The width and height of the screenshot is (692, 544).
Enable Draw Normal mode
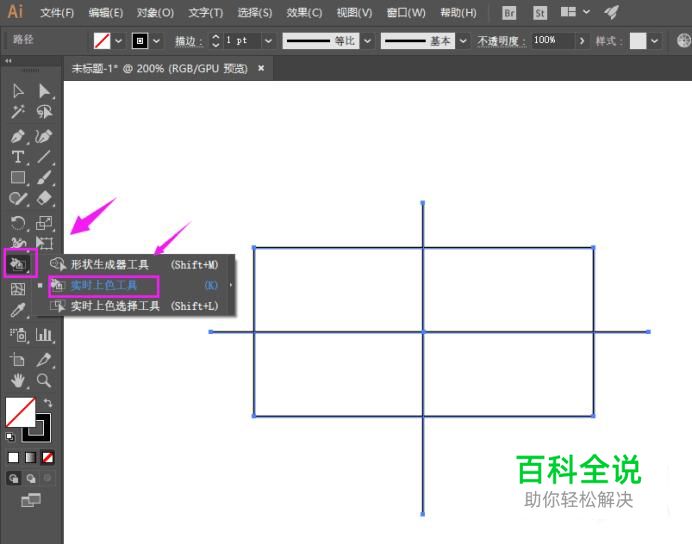click(x=14, y=478)
